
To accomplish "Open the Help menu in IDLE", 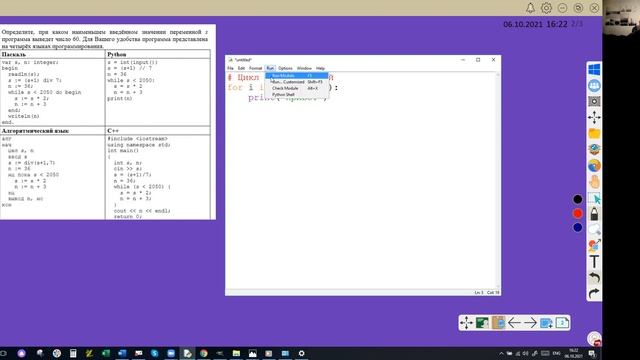I will (320, 68).
